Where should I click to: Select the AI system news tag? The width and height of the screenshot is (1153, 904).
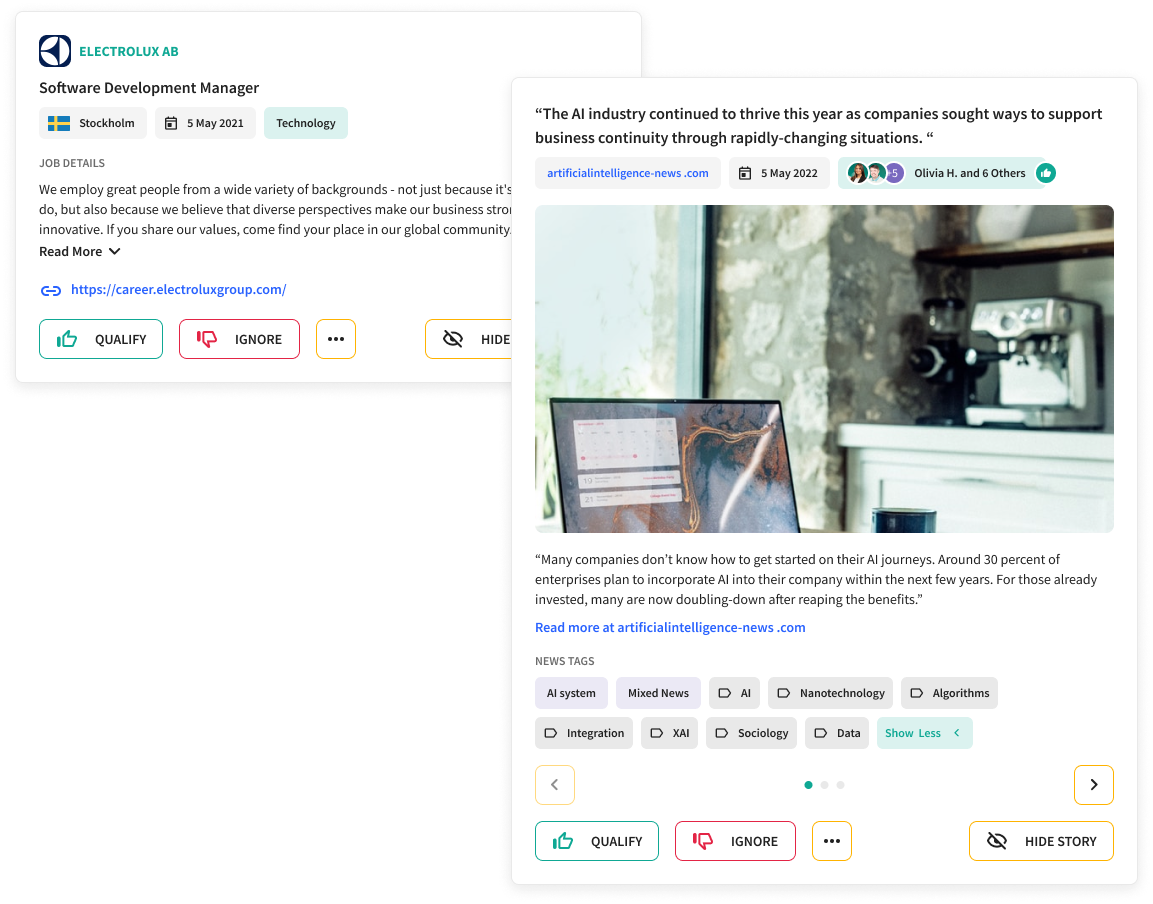(571, 693)
